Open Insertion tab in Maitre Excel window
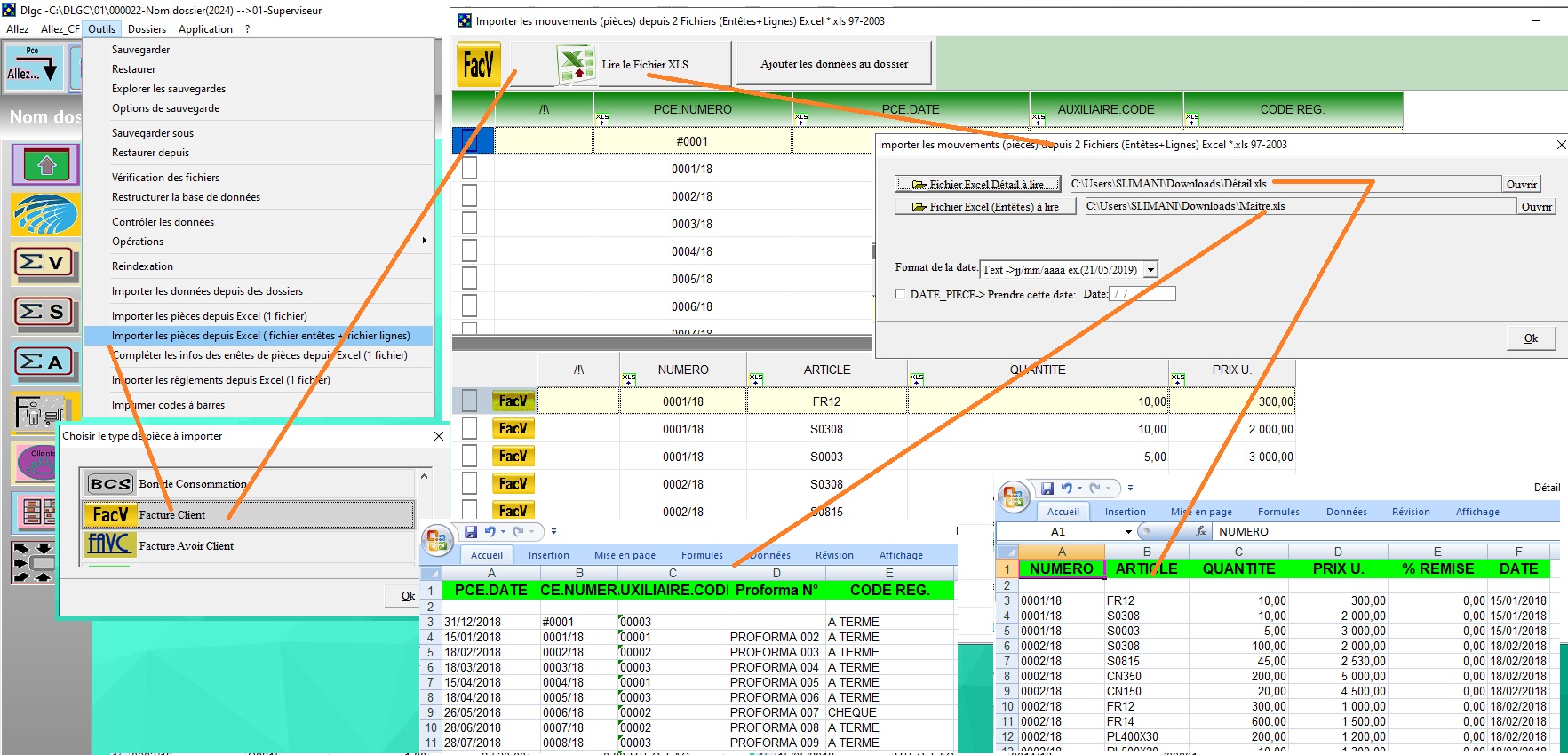This screenshot has height=755, width=1568. click(x=549, y=555)
